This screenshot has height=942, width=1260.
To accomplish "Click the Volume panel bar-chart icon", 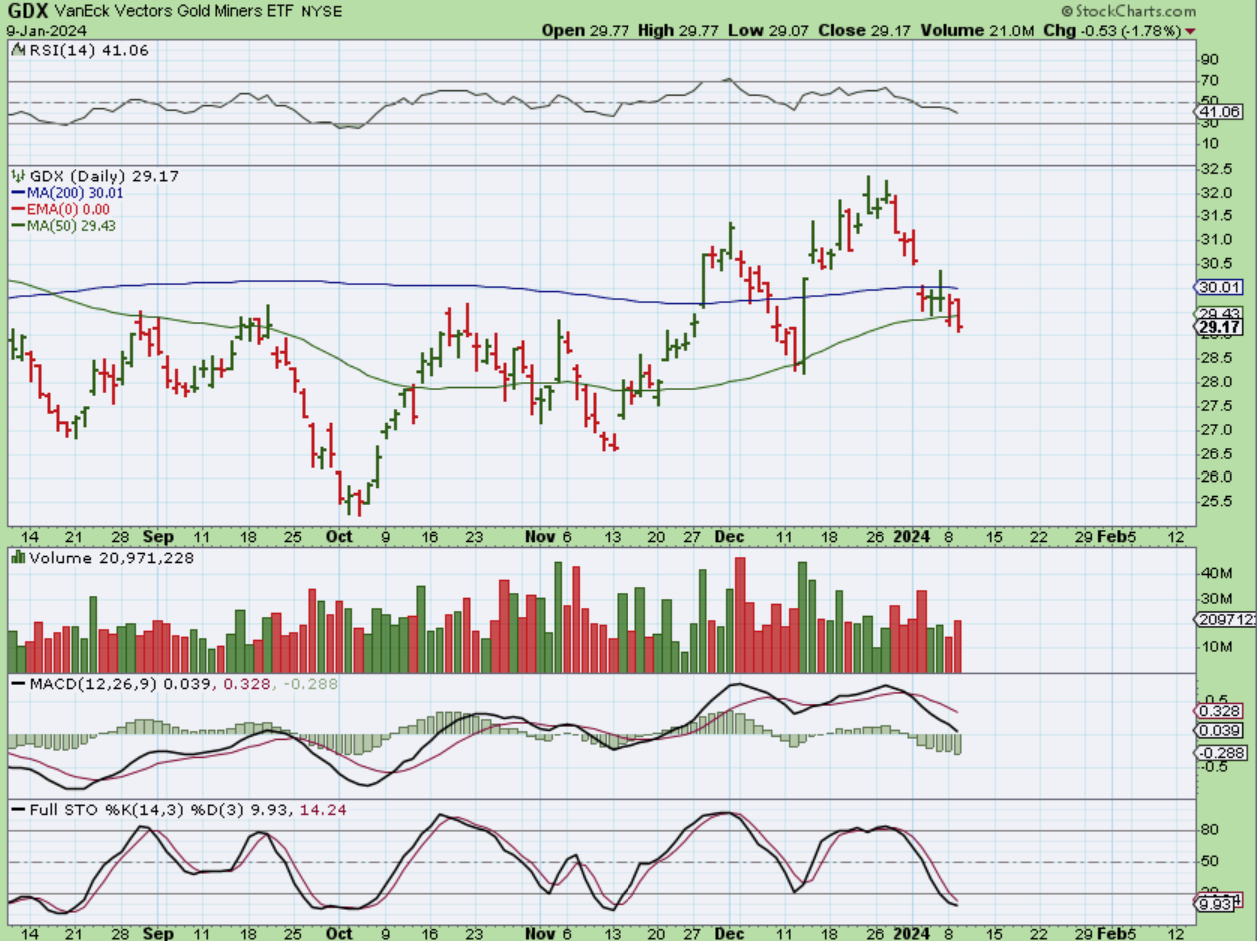I will tap(16, 557).
